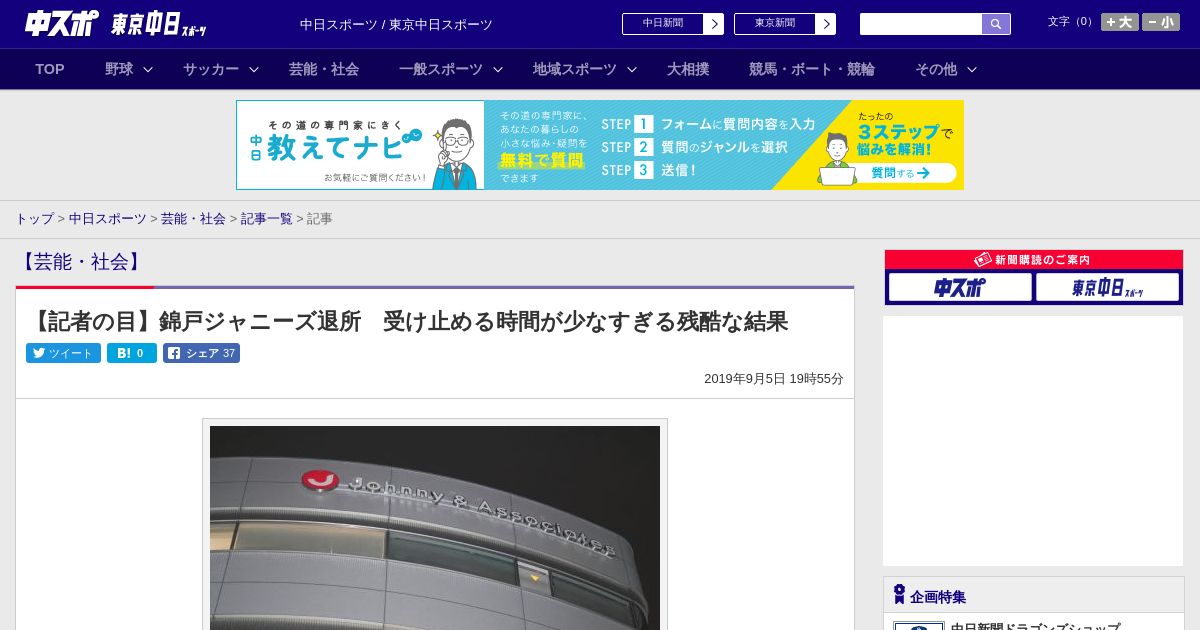Expand 野球 dropdown chevron
Screen dimensions: 1200x630
coord(148,69)
